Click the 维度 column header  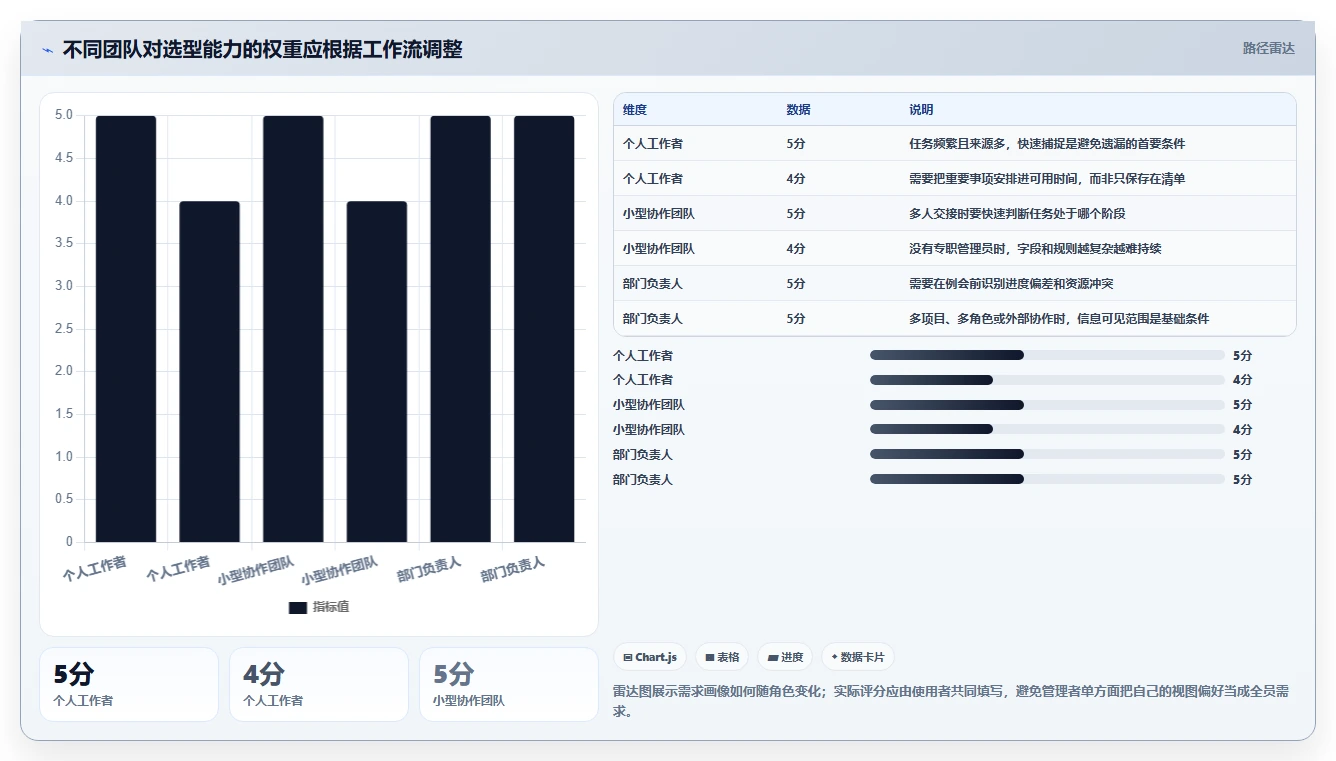[635, 110]
